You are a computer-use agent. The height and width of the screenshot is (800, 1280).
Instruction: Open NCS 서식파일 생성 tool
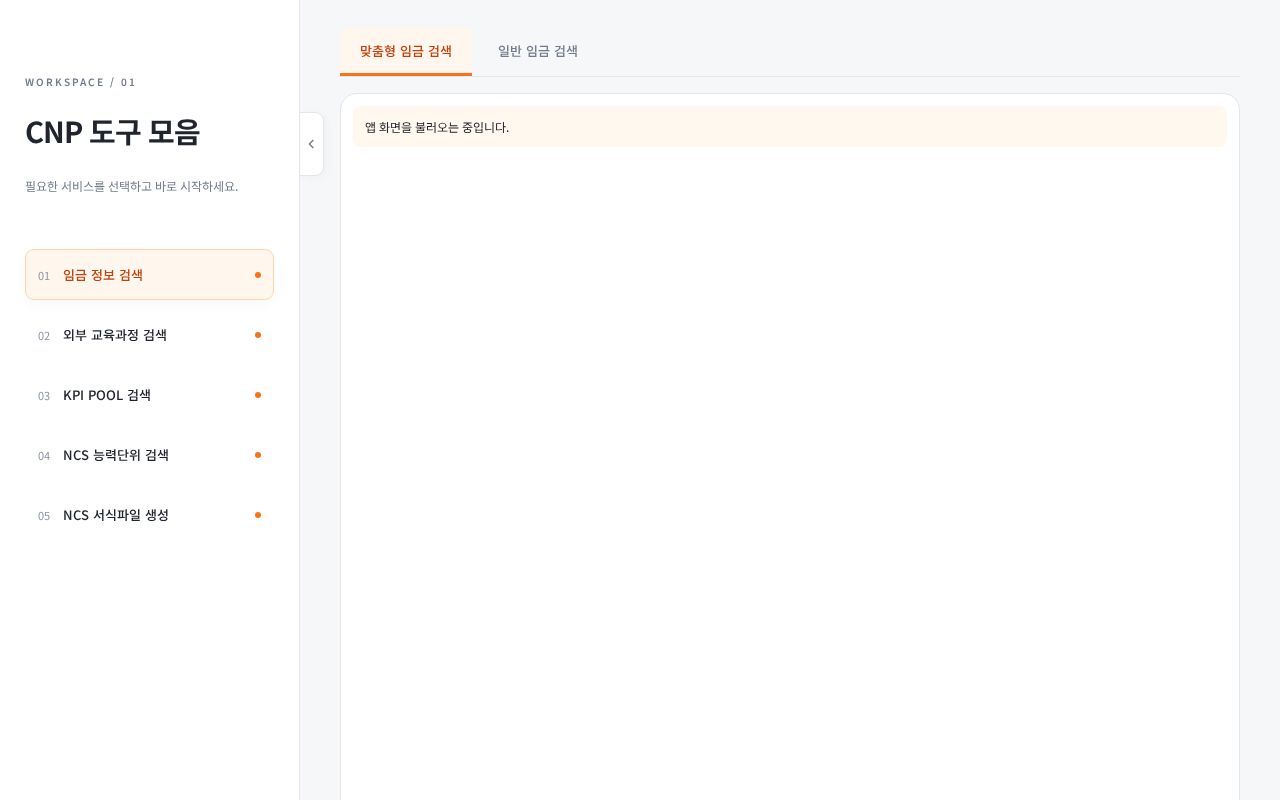(149, 515)
